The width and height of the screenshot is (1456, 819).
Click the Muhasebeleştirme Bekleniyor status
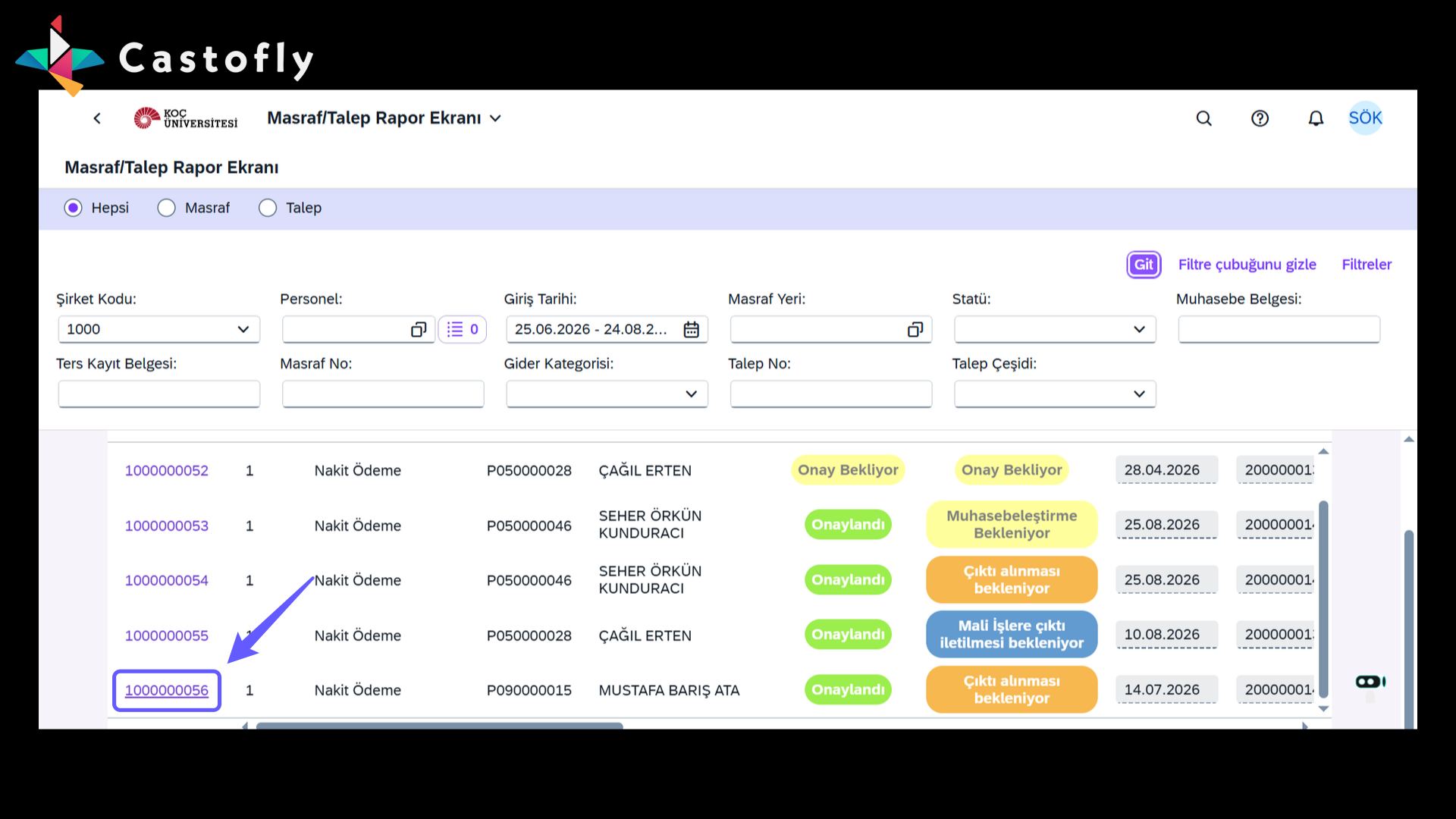(x=1012, y=525)
